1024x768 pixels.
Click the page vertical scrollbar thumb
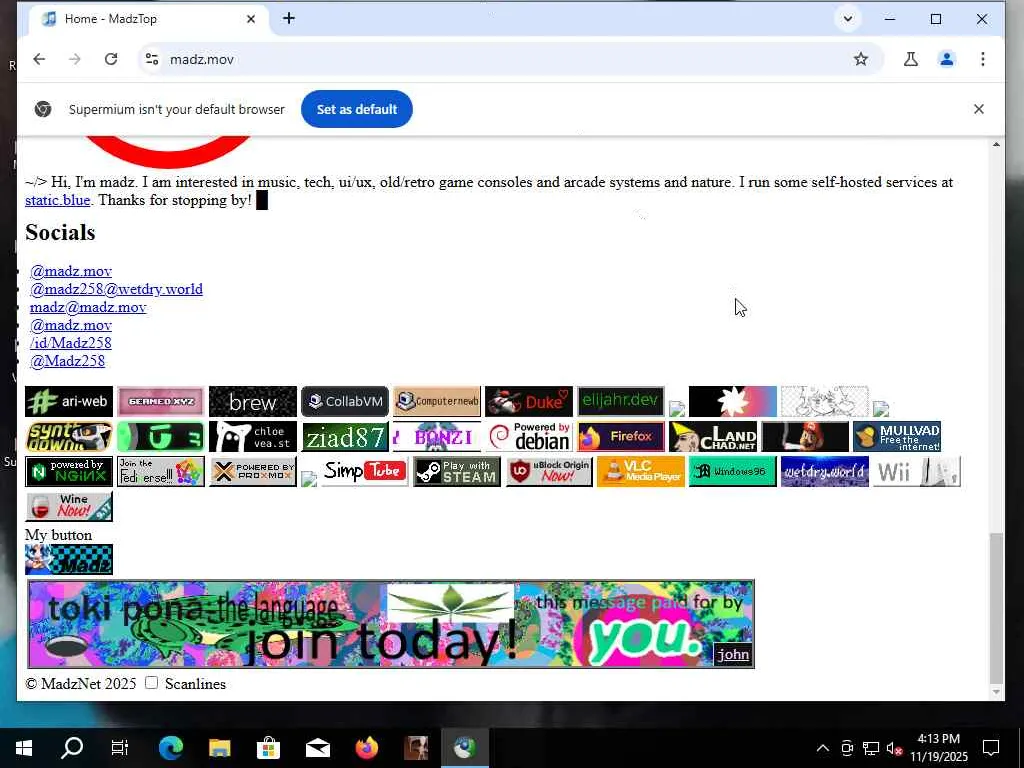(995, 607)
